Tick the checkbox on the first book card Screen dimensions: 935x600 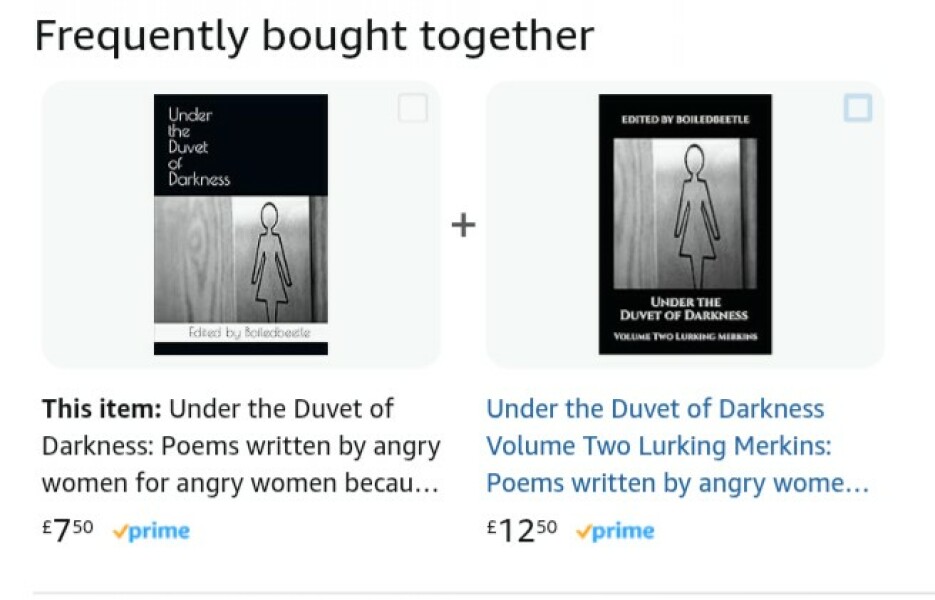pos(412,108)
